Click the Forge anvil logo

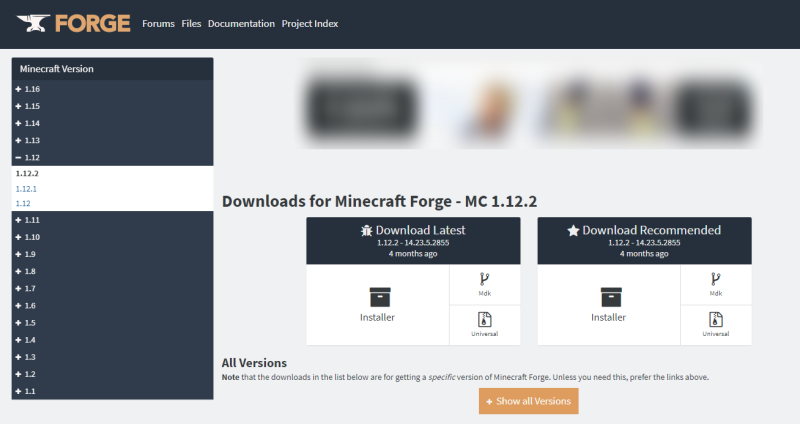(33, 23)
